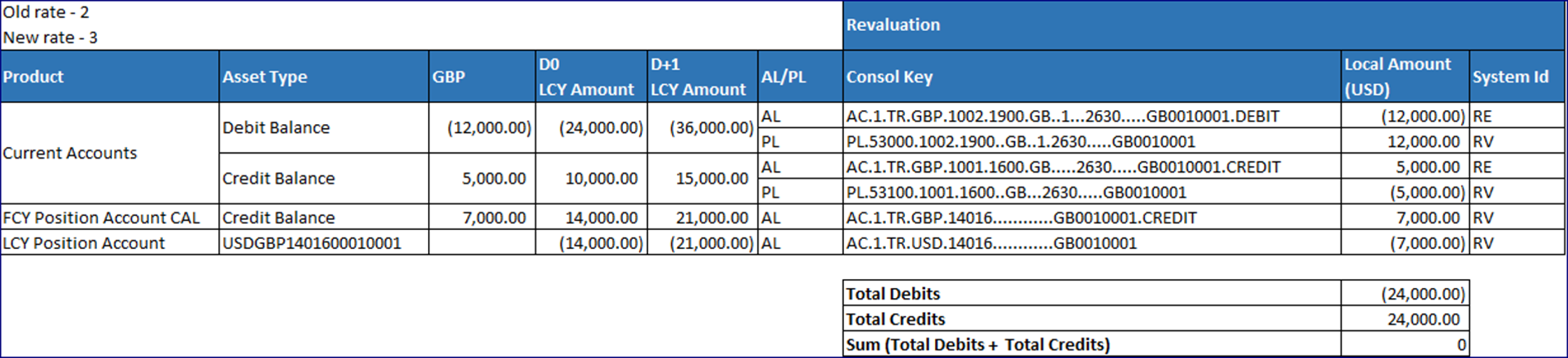The width and height of the screenshot is (1568, 358).
Task: Click the Asset Type column header
Action: click(324, 76)
